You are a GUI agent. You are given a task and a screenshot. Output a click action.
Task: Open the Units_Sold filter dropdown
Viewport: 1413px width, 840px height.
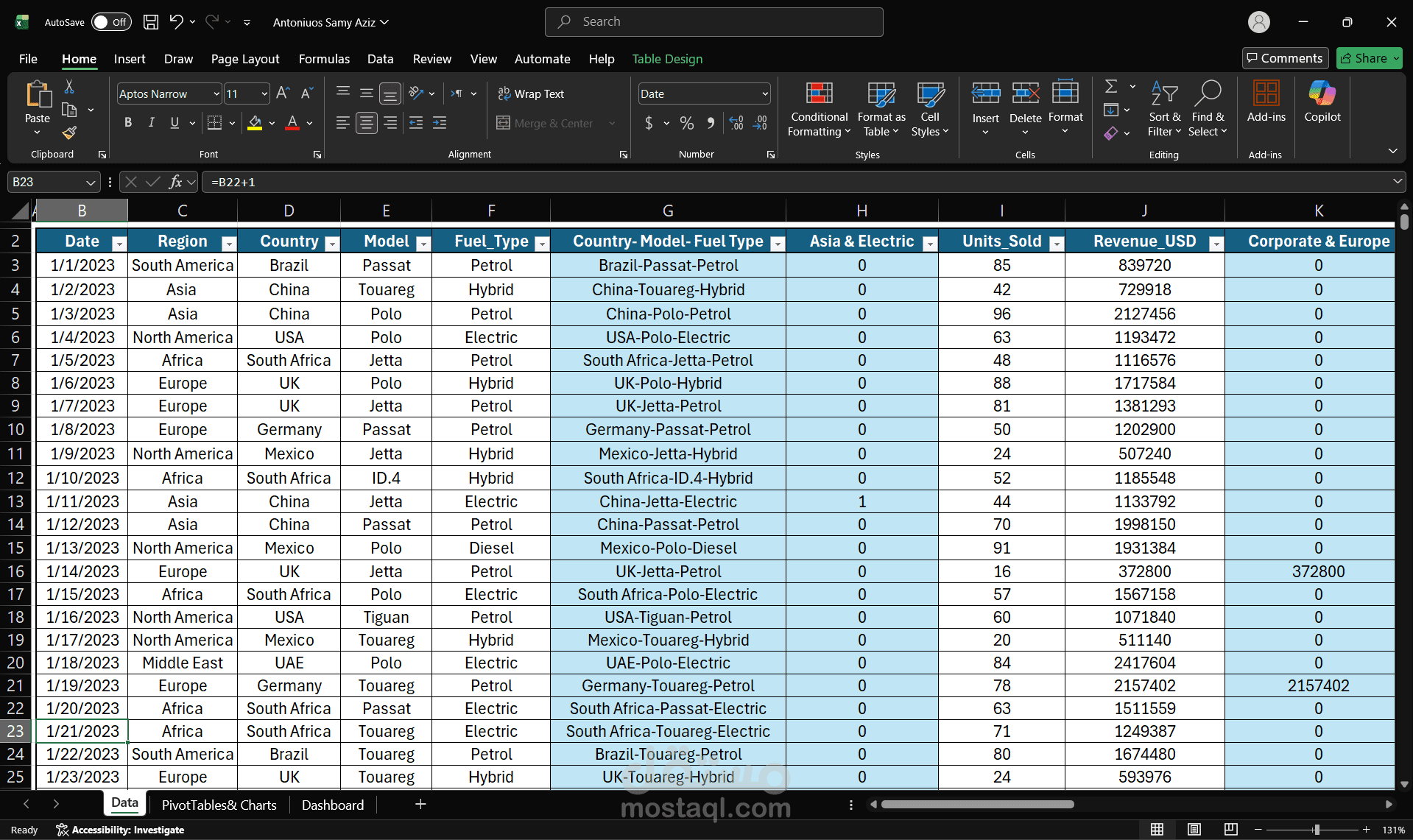[1057, 243]
